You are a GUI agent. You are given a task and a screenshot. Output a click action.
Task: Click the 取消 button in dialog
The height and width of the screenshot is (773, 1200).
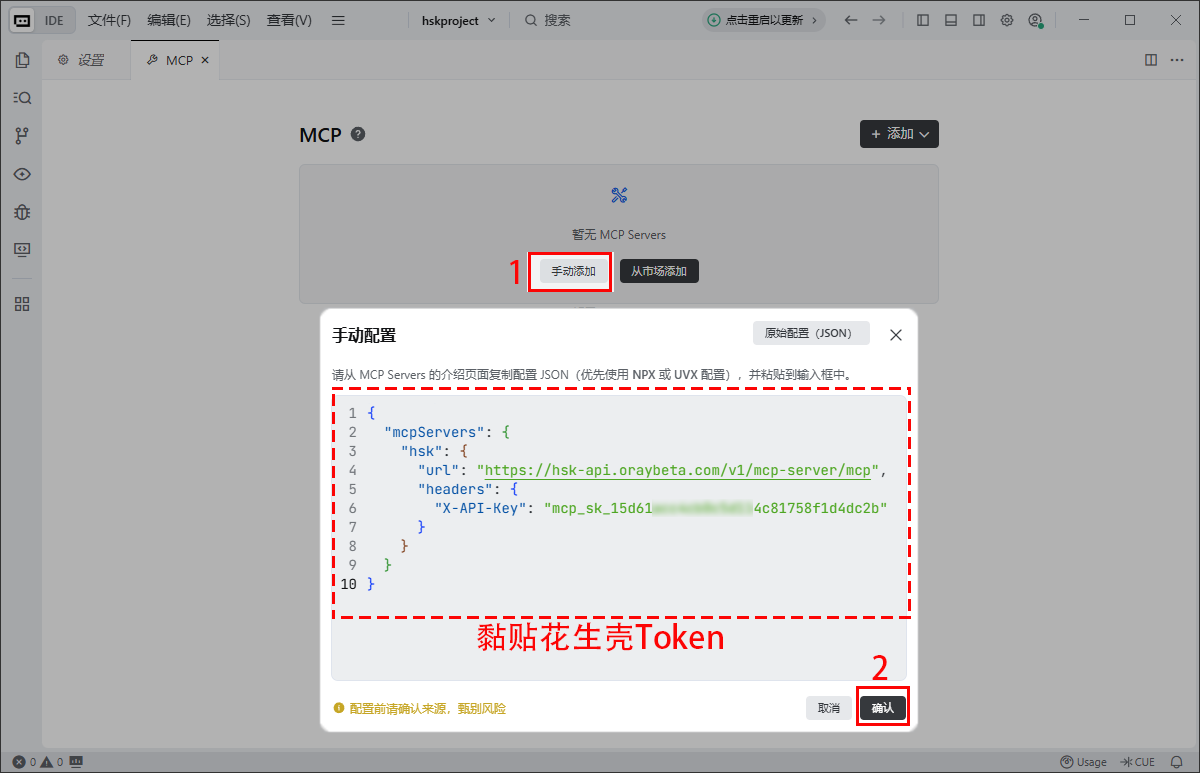click(829, 708)
